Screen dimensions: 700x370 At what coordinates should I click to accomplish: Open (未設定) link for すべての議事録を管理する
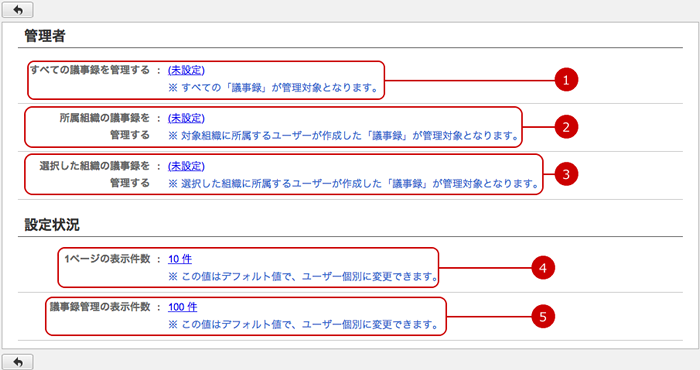186,71
